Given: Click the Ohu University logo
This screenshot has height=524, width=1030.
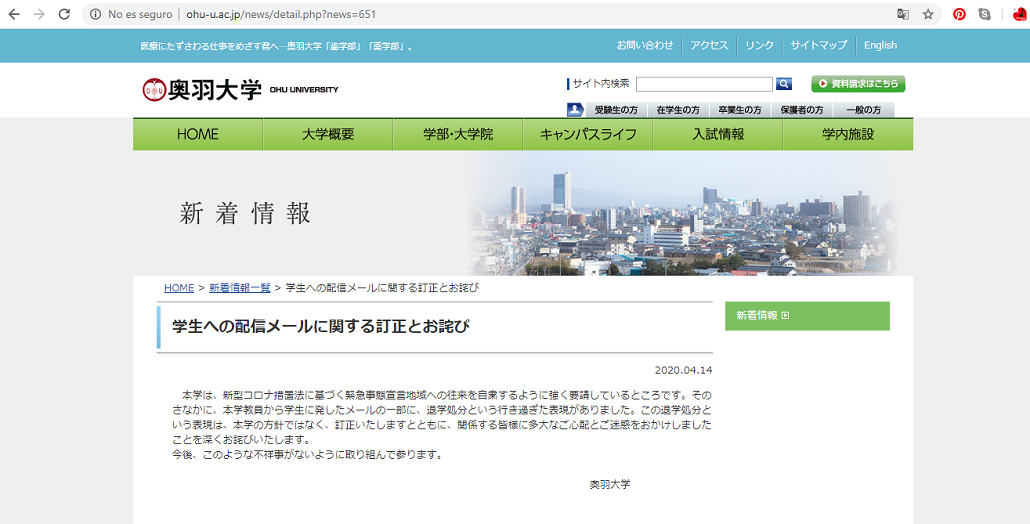Looking at the screenshot, I should [240, 89].
